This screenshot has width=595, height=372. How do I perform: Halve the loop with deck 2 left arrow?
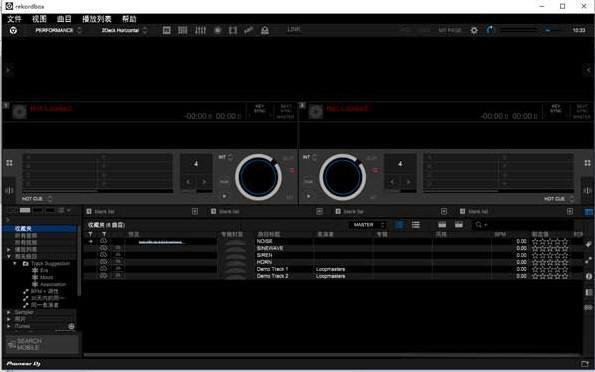392,182
